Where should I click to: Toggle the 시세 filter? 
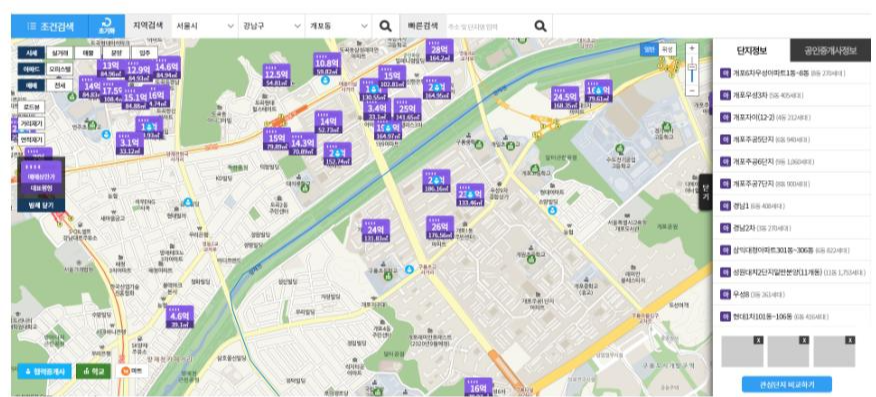[31, 53]
